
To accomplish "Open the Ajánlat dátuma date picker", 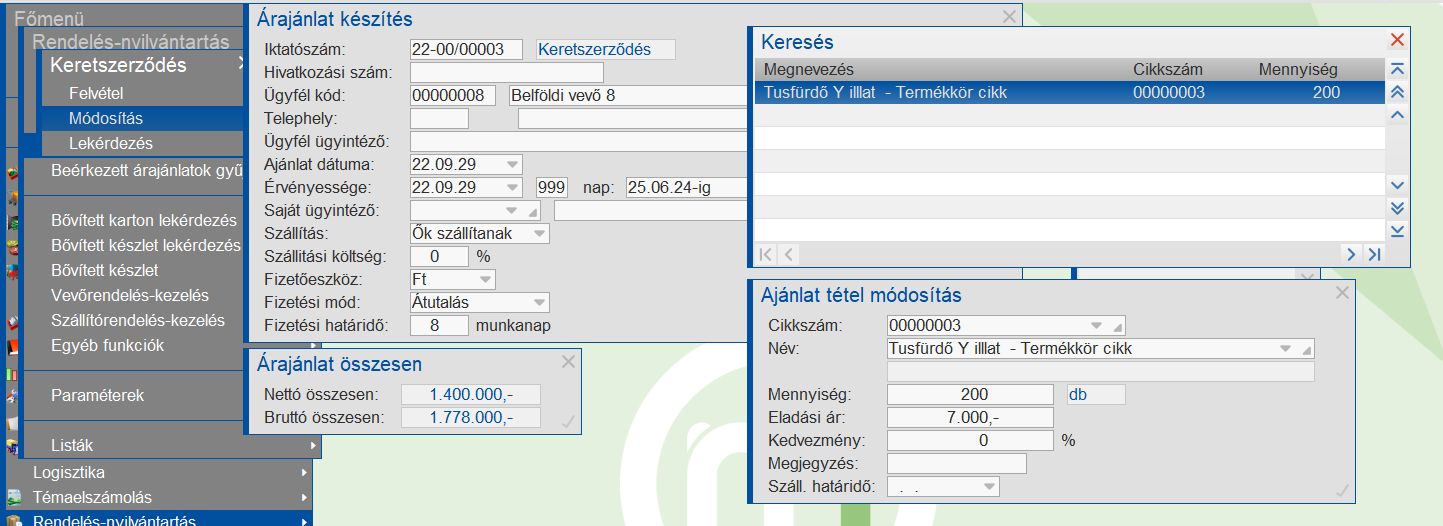I will [512, 164].
